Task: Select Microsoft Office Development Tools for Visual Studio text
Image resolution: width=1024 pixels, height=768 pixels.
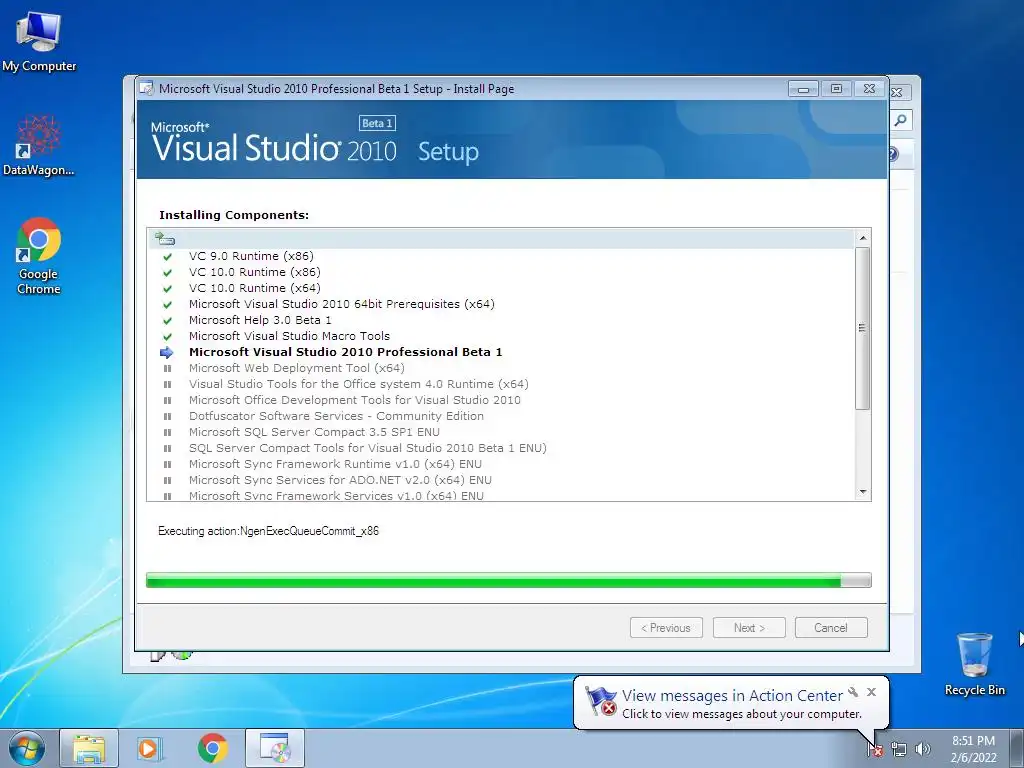Action: [355, 400]
